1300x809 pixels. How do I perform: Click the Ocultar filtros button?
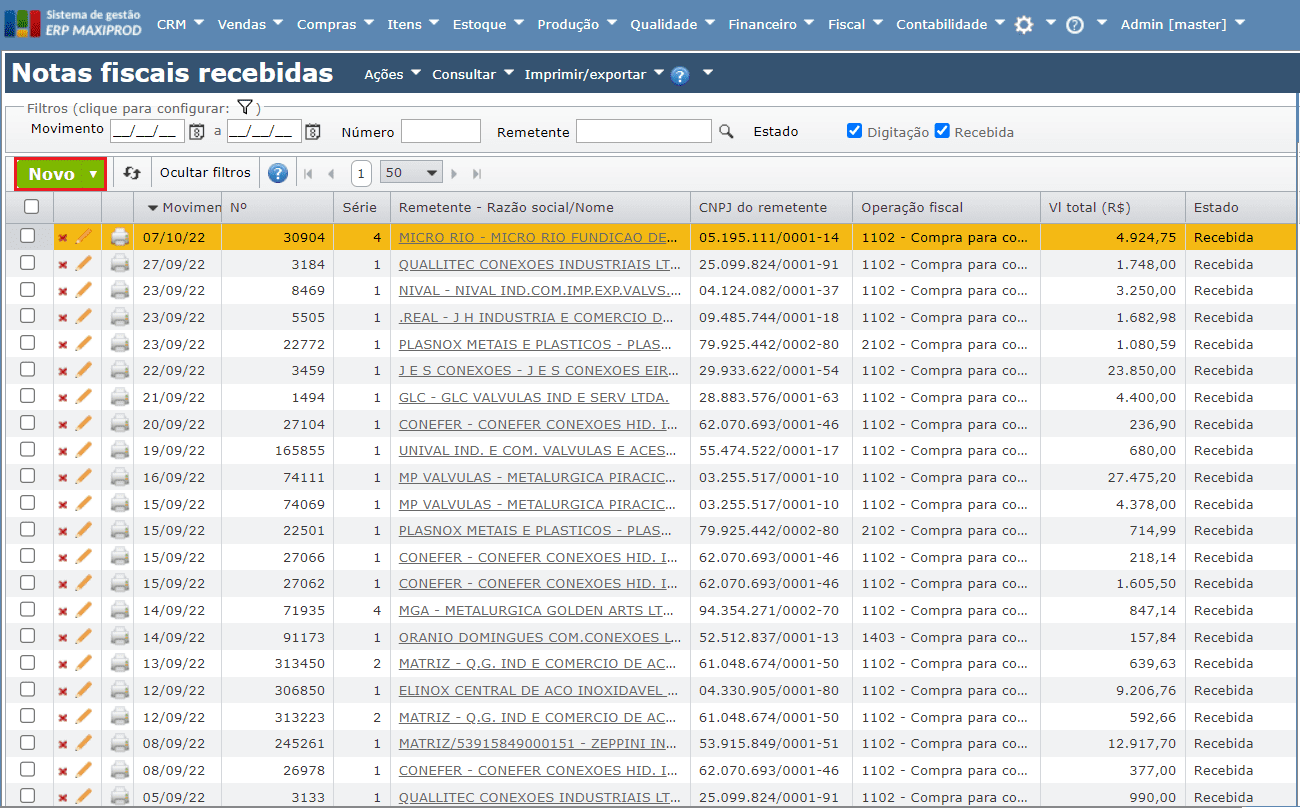pos(205,172)
